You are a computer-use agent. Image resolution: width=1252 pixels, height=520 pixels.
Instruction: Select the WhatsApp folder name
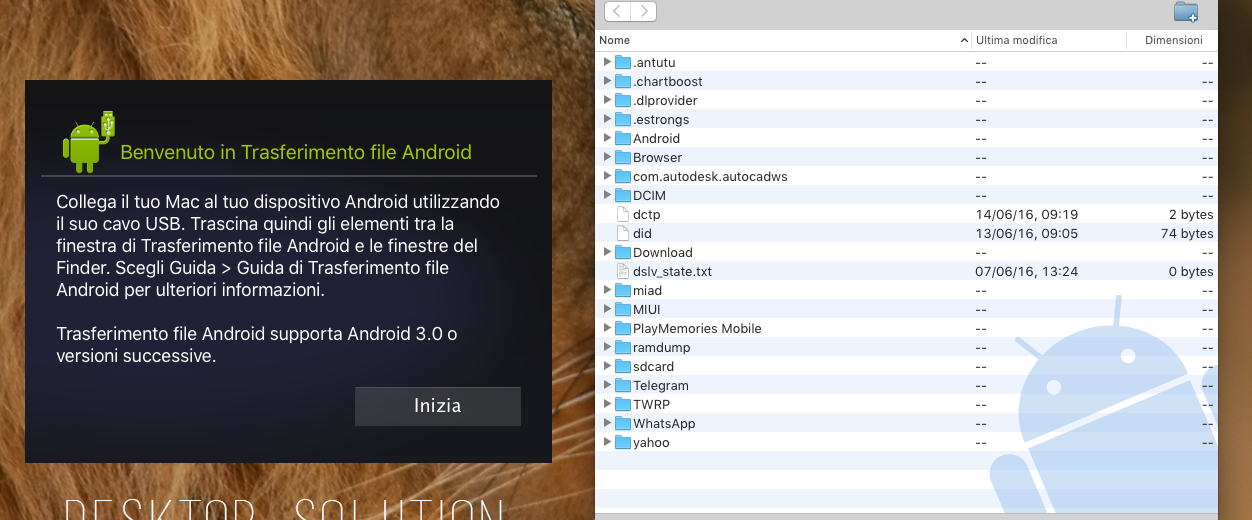point(664,423)
